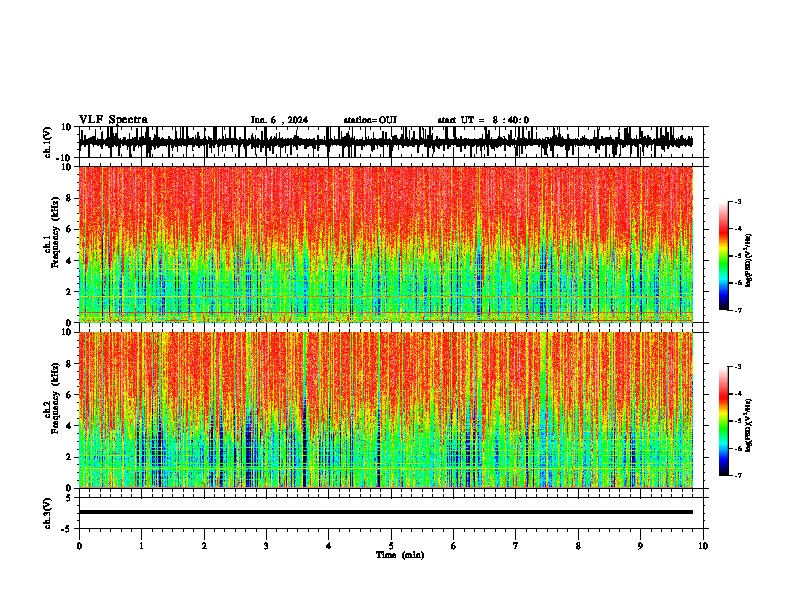This screenshot has width=792, height=612.
Task: Click the ch.1 spectrogram color scale bar
Action: 724,256
